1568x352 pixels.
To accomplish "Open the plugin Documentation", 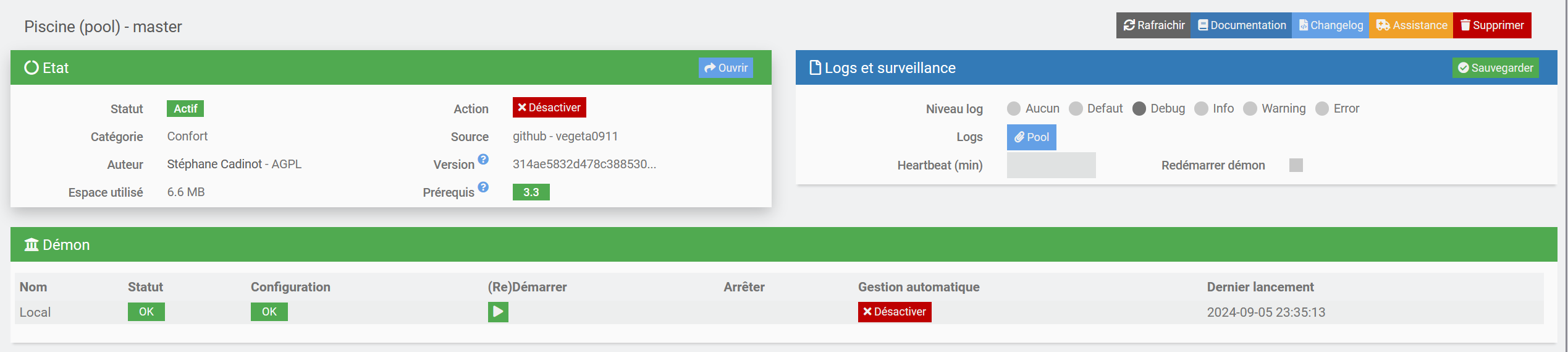I will [x=1241, y=25].
